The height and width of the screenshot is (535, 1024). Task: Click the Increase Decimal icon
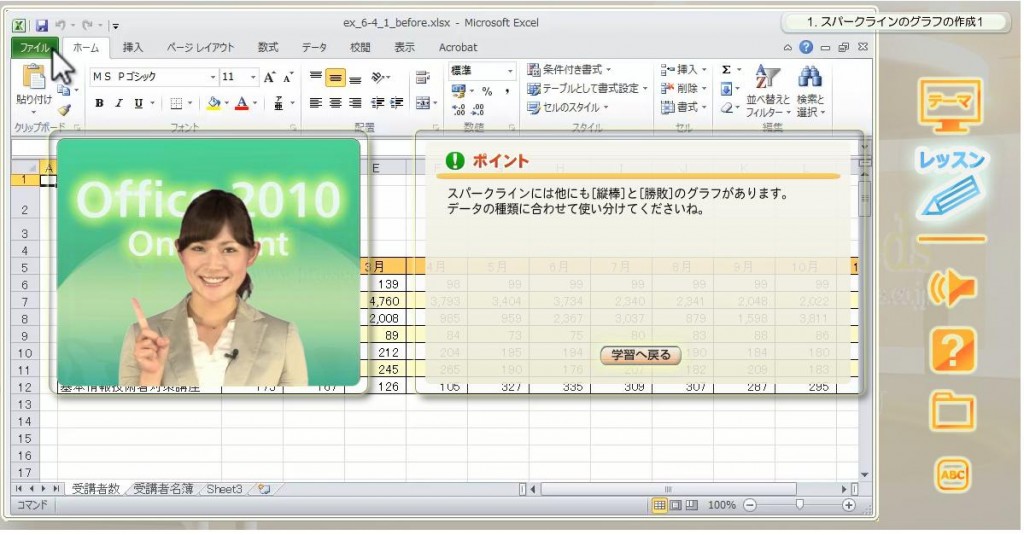click(x=458, y=110)
